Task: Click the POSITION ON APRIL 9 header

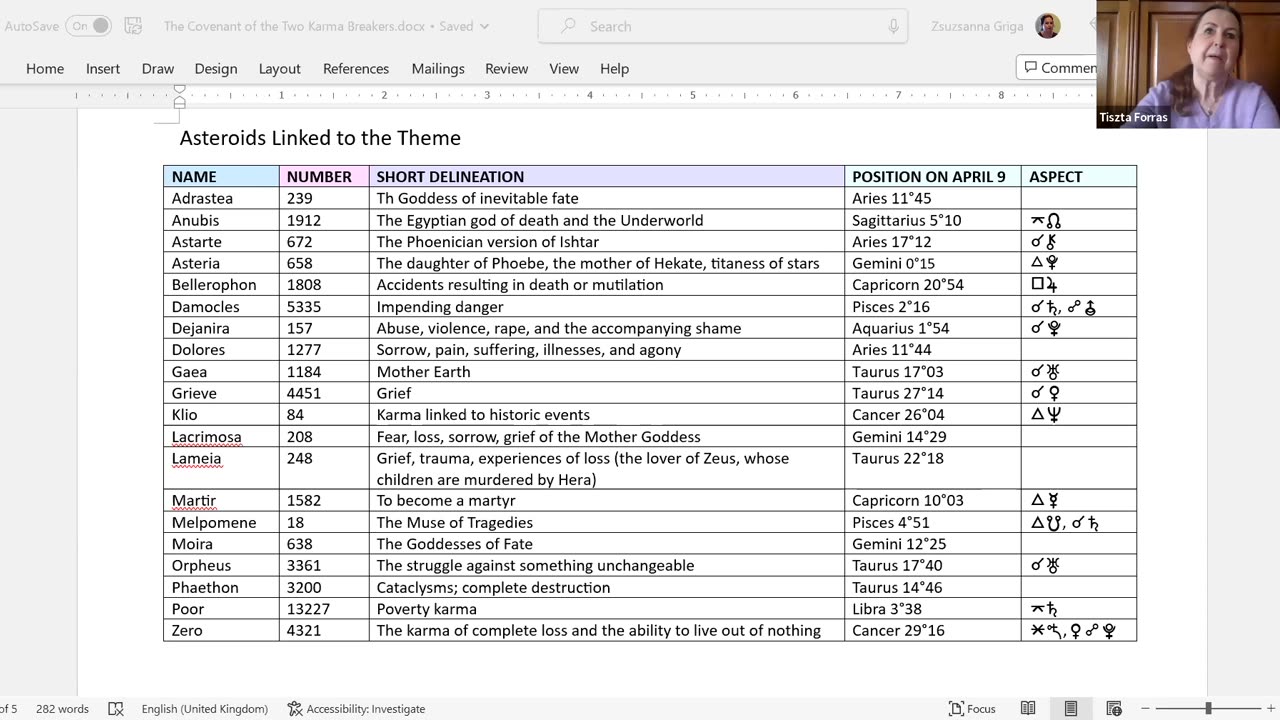Action: click(933, 177)
